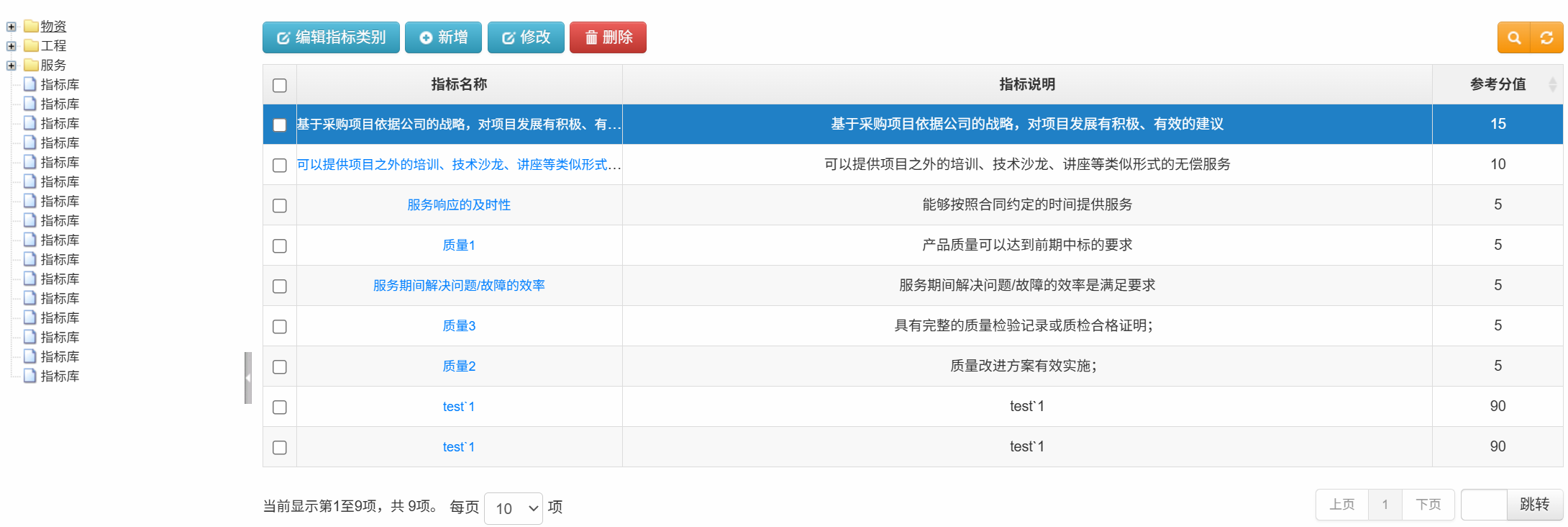The height and width of the screenshot is (527, 1568).
Task: Open 编辑指标类别 edit category button
Action: point(331,37)
